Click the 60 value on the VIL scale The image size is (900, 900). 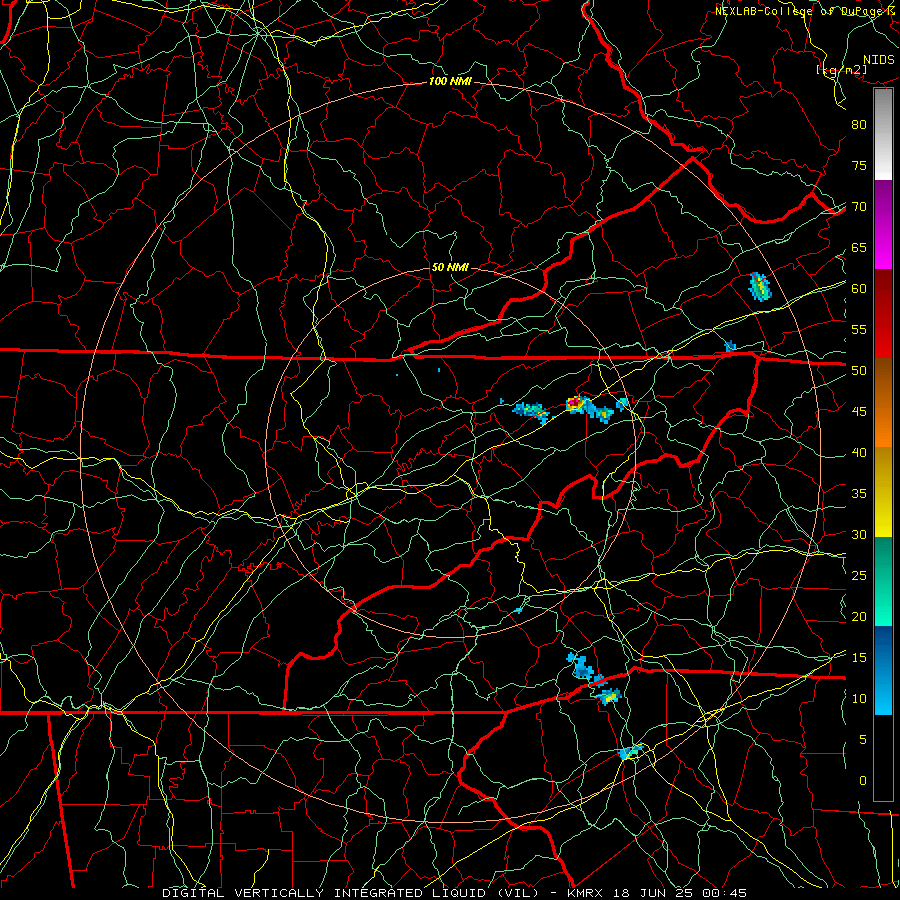coord(859,289)
